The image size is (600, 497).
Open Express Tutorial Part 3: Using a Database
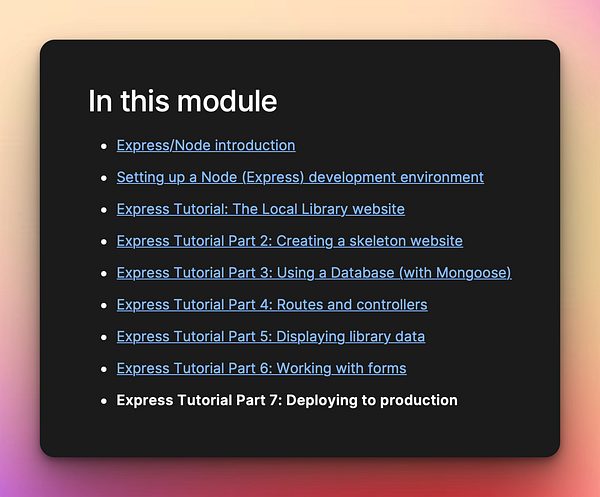coord(314,273)
